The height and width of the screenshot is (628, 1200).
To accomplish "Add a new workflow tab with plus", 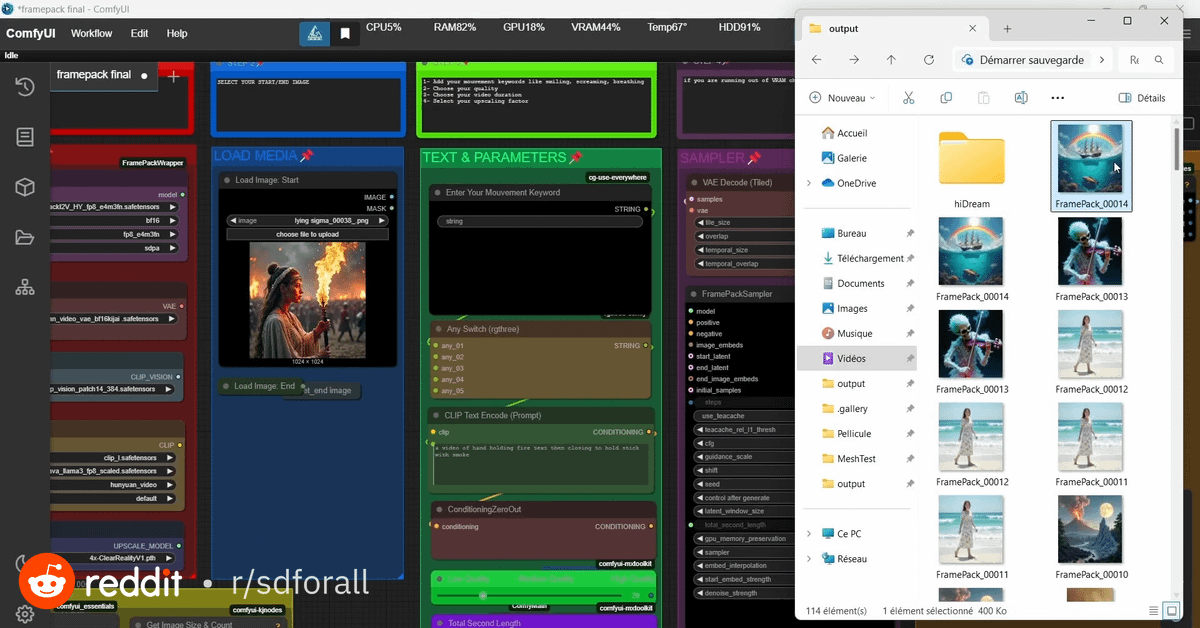I will 173,75.
